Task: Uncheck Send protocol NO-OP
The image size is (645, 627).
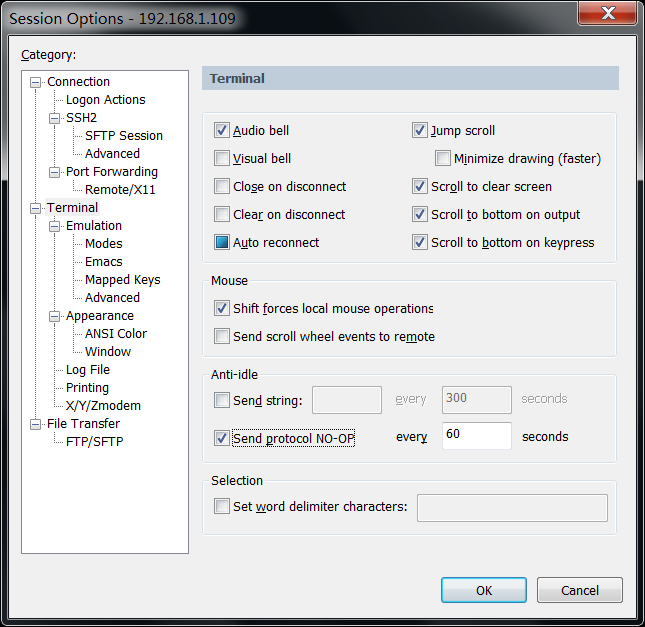Action: (222, 438)
